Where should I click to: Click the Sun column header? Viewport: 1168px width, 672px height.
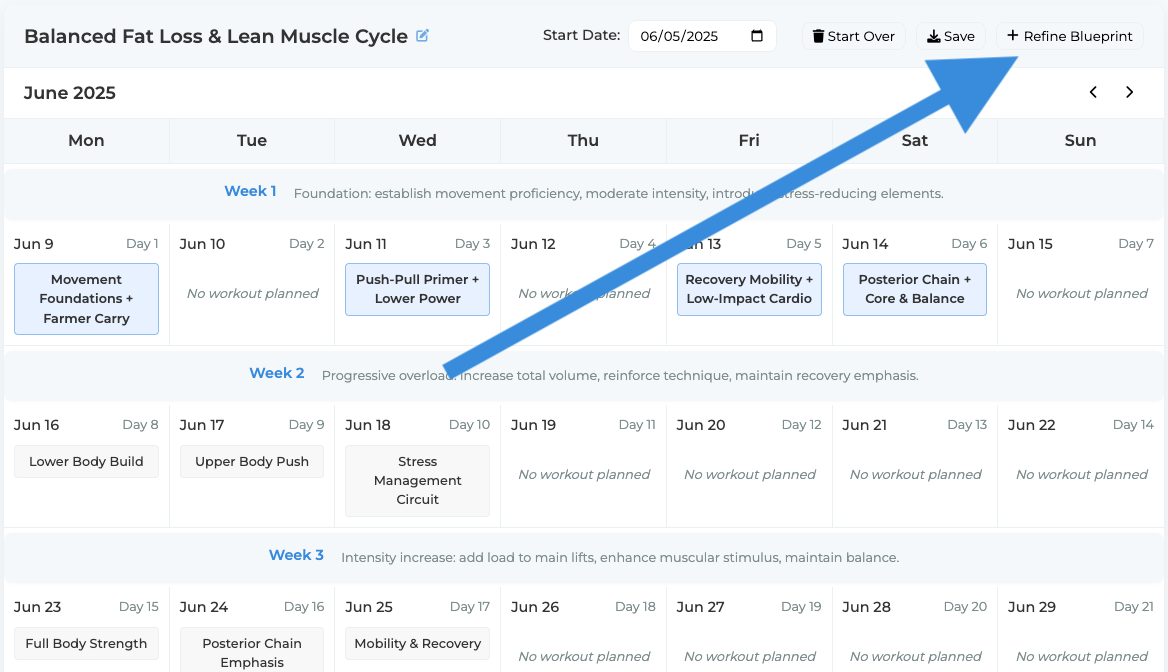(1080, 140)
